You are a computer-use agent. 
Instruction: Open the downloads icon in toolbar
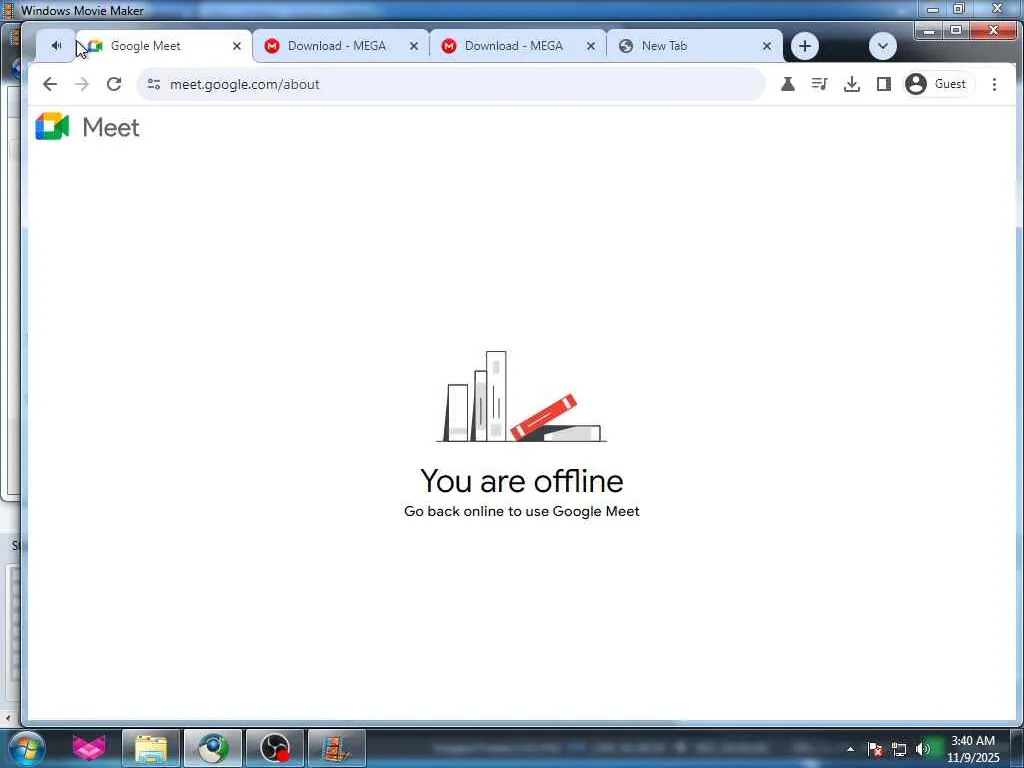852,84
